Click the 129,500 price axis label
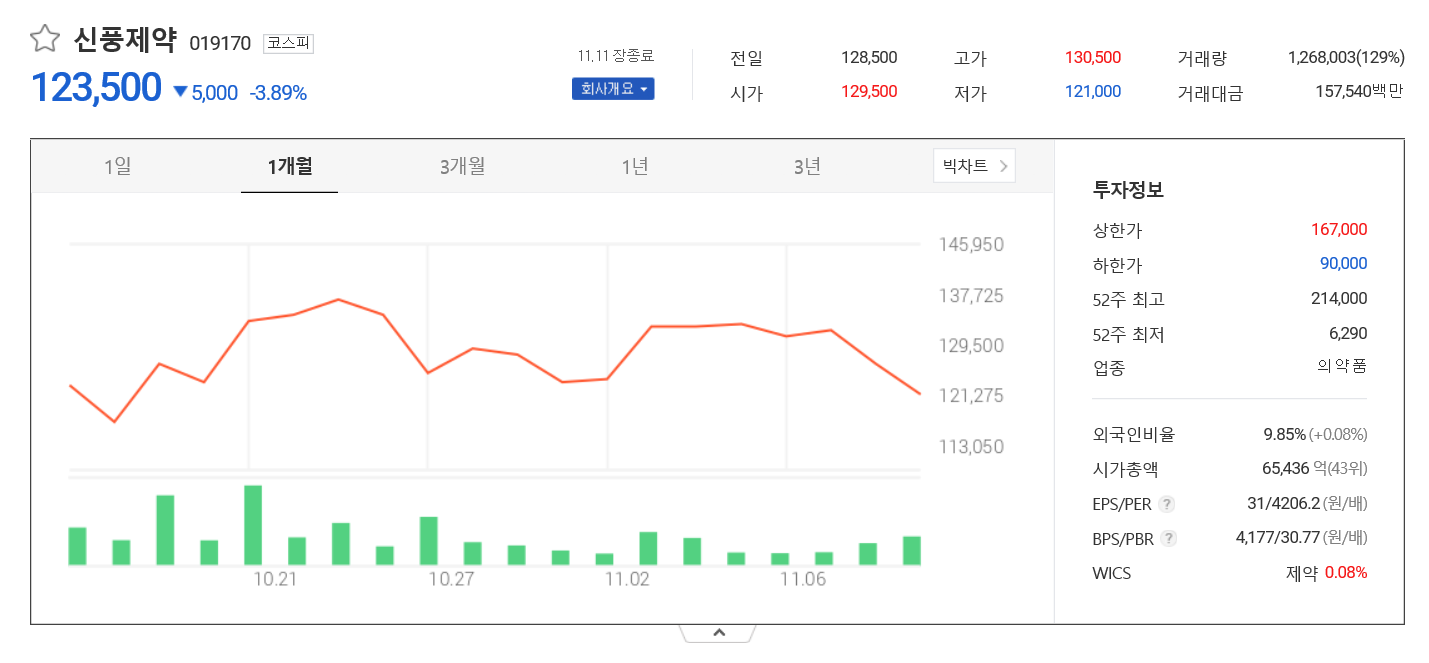Screen dimensions: 1429x663 tap(971, 345)
